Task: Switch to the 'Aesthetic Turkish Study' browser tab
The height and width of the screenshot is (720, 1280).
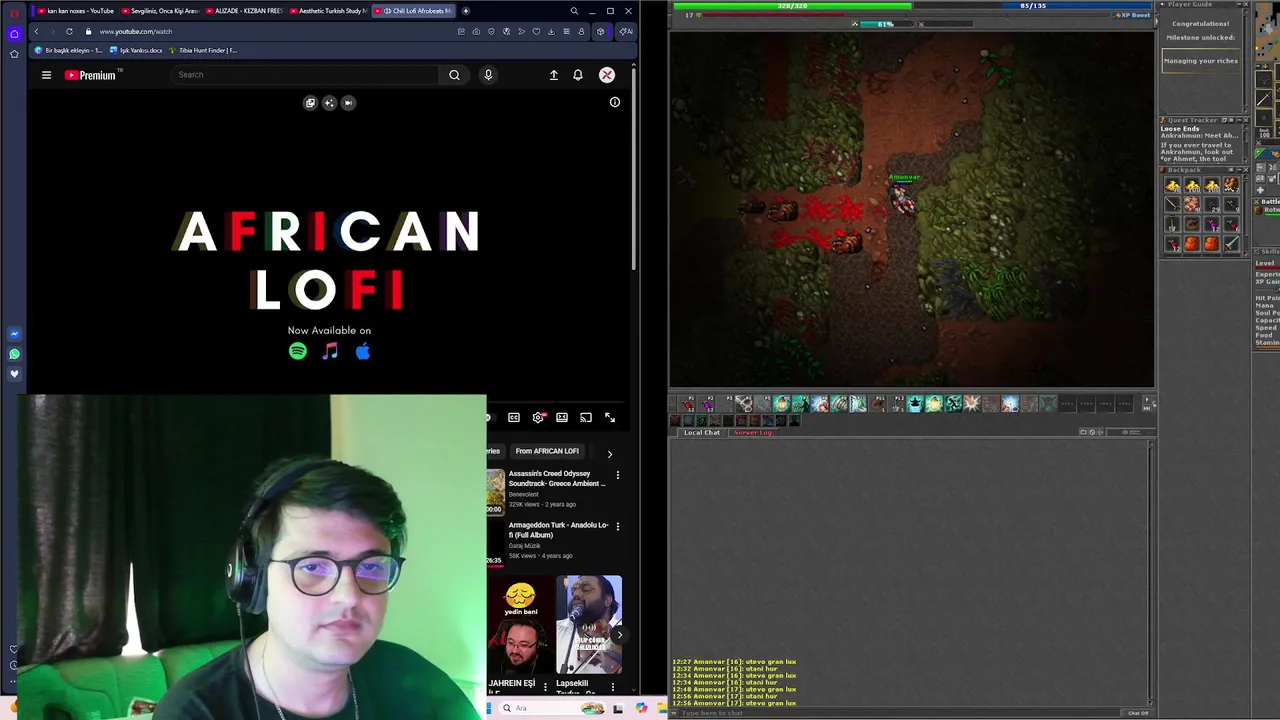Action: coord(328,11)
